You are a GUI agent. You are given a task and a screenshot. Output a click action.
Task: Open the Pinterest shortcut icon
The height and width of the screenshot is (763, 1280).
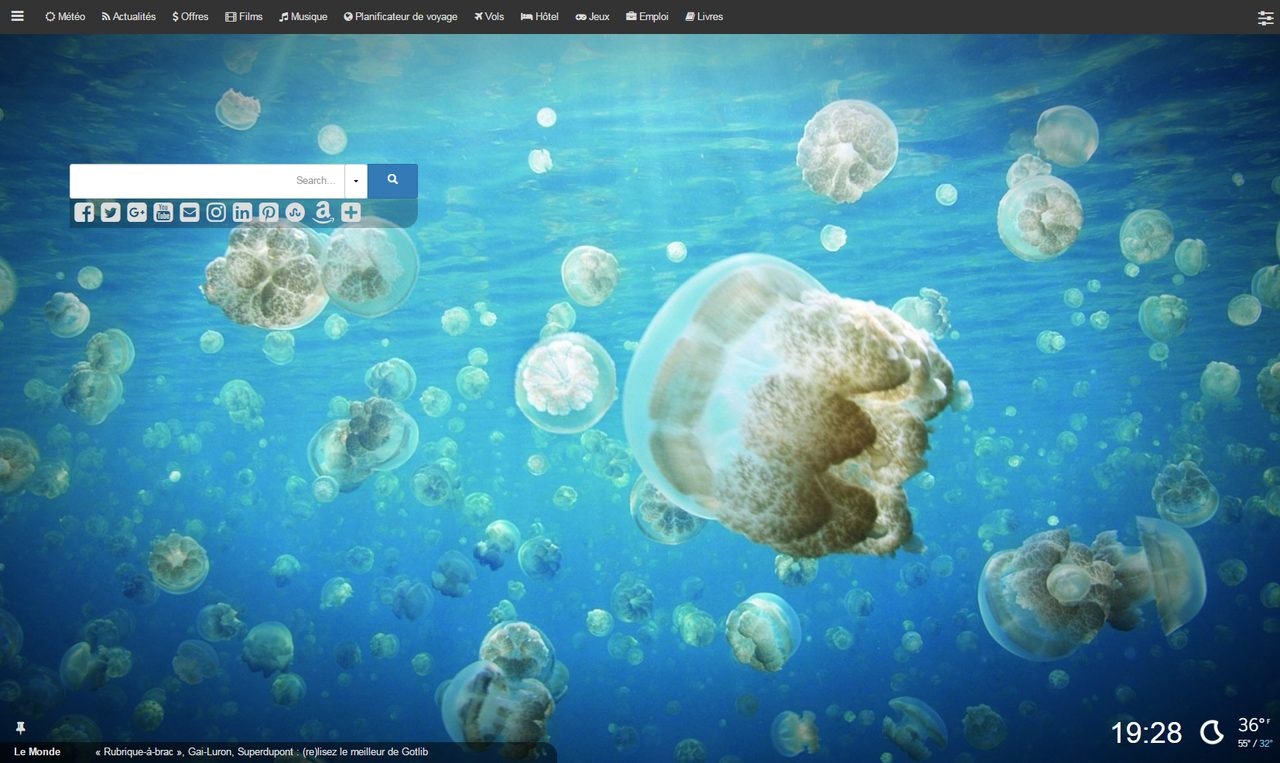[x=267, y=212]
